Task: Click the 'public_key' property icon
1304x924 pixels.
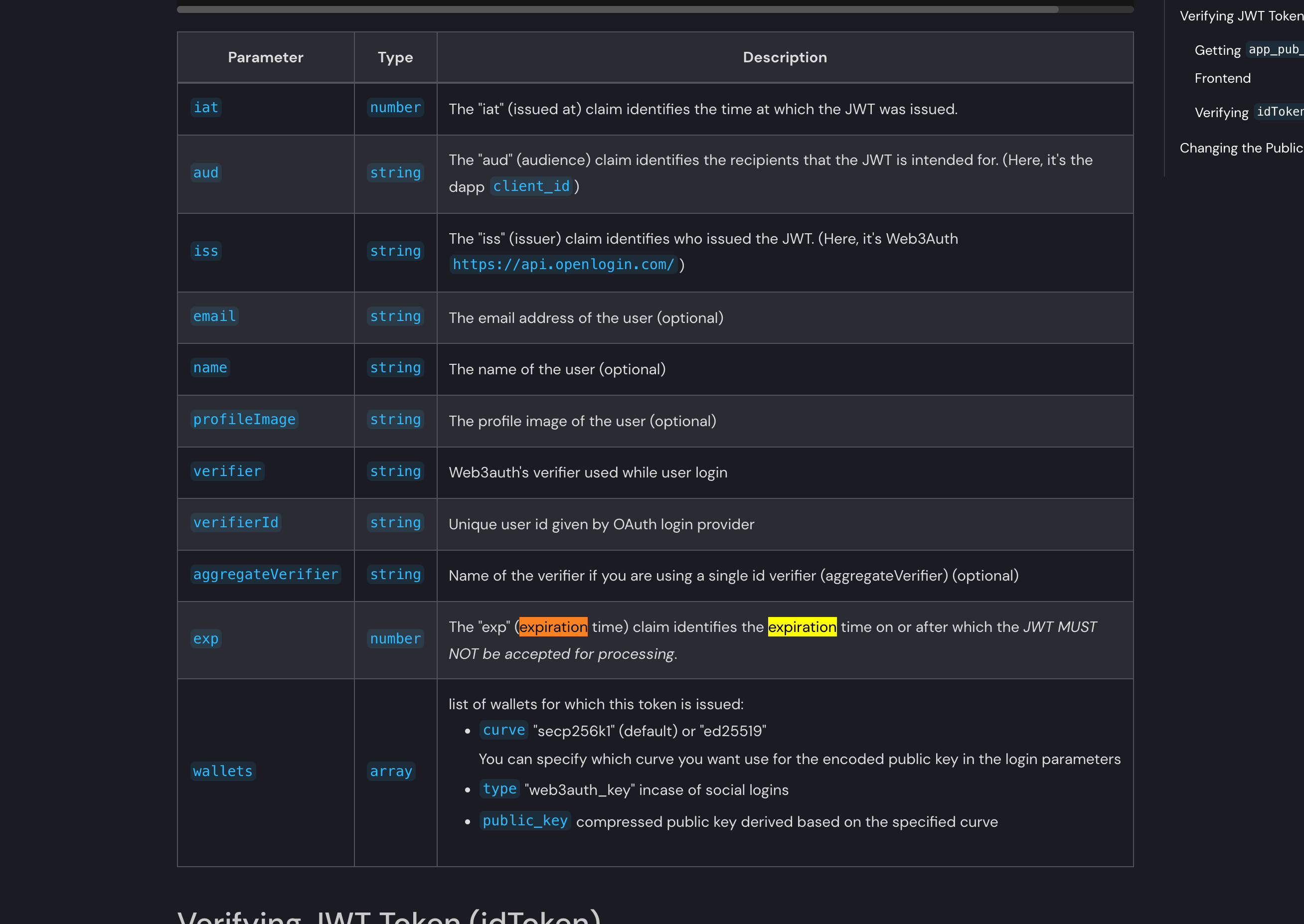Action: click(524, 820)
